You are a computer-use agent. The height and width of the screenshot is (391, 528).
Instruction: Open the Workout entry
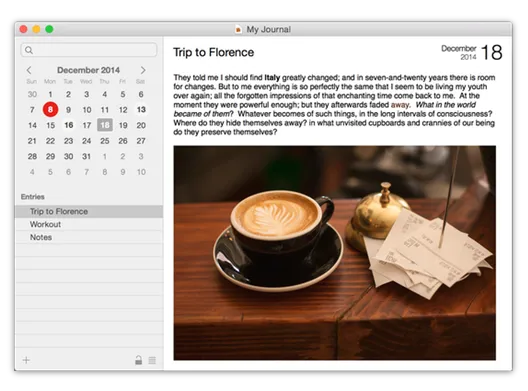pyautogui.click(x=89, y=224)
